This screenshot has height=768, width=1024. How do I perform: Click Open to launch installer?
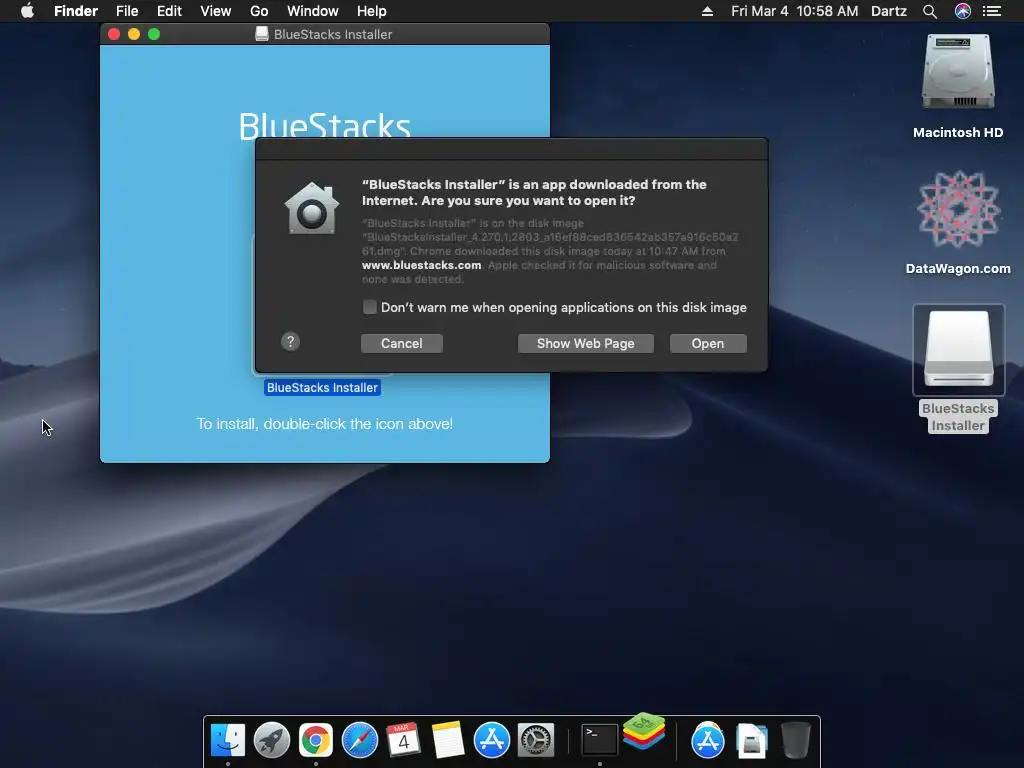point(708,344)
